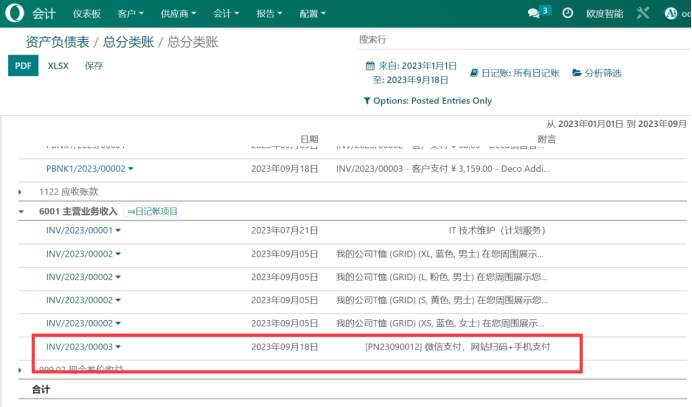Click the XLSX export button

(x=58, y=65)
